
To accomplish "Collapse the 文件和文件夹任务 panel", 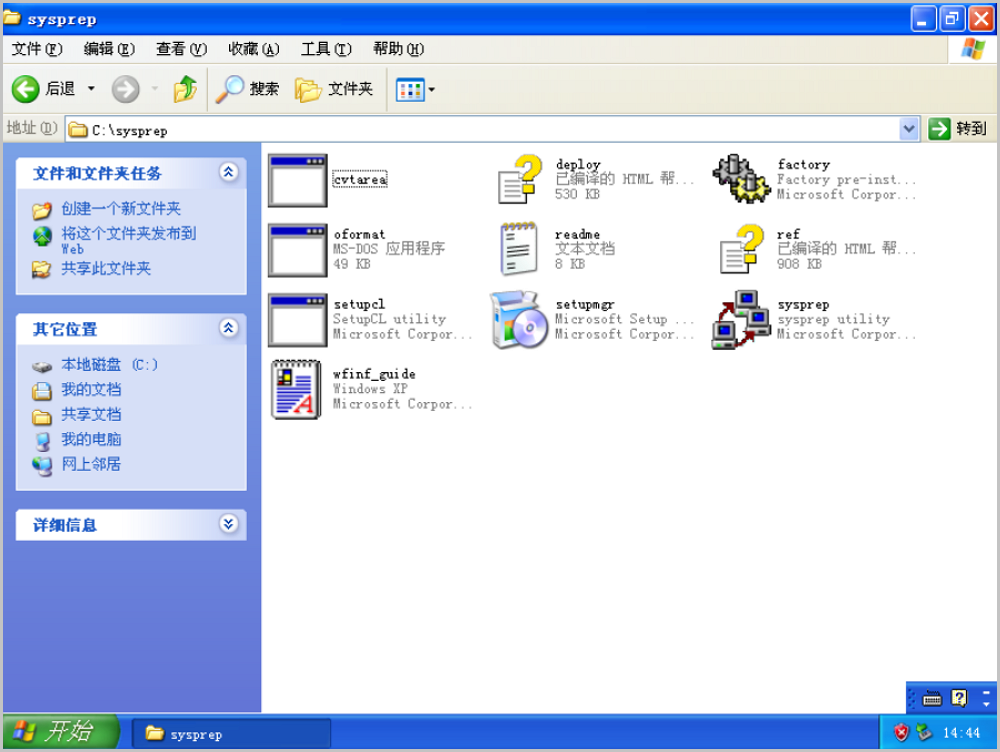I will pyautogui.click(x=229, y=173).
